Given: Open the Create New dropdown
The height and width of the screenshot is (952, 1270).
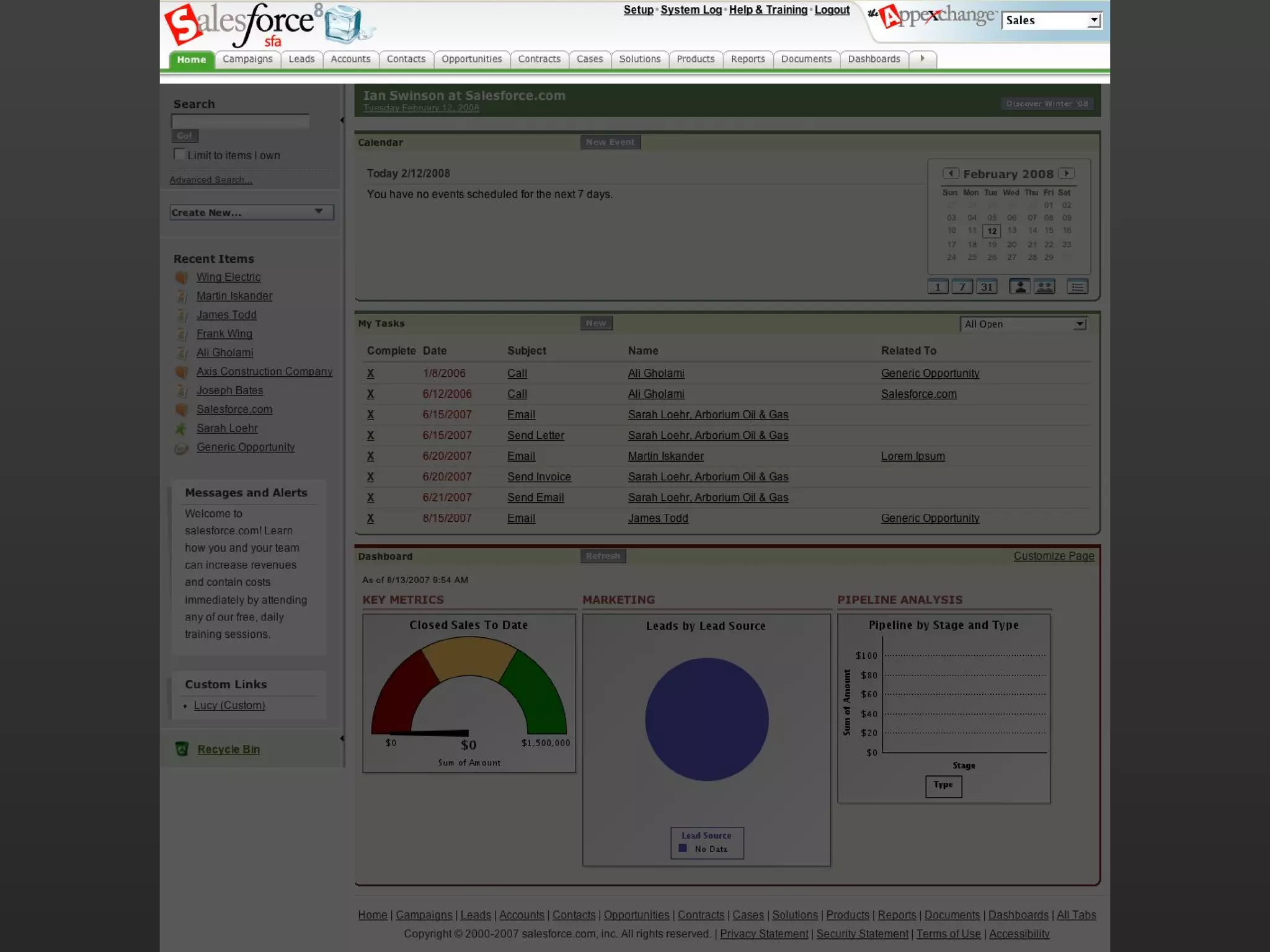Looking at the screenshot, I should pos(251,212).
